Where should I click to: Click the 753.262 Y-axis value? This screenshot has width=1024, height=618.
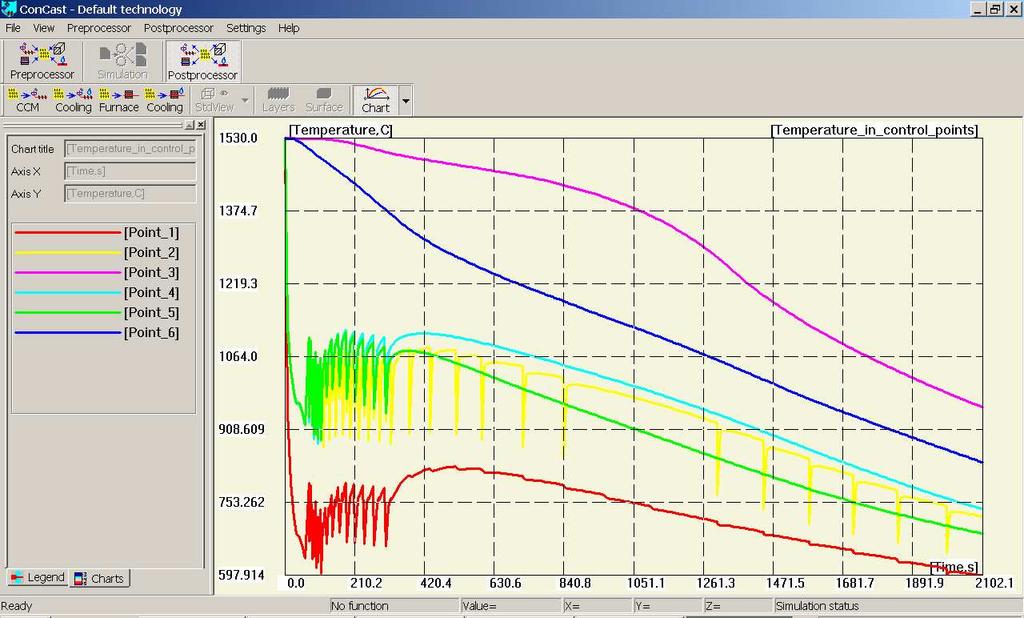(242, 502)
